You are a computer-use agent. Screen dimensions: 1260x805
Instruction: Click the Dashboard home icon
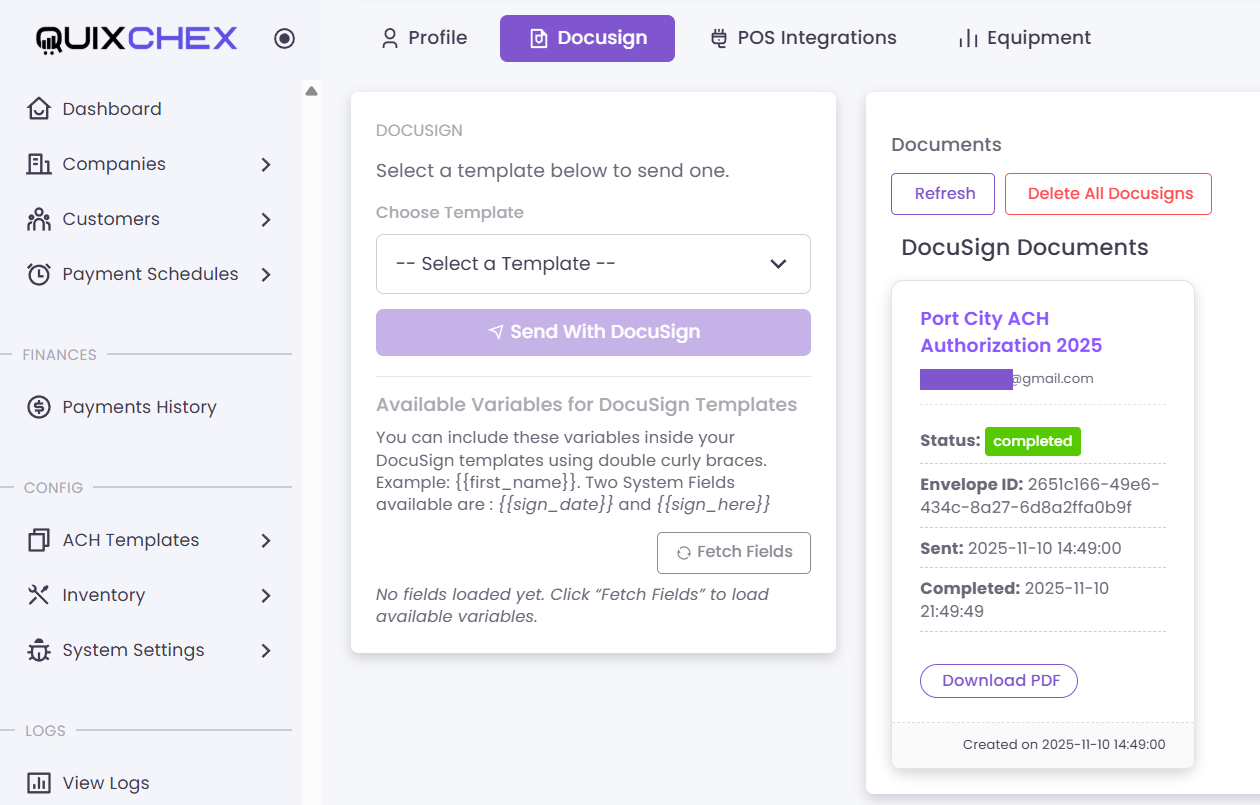coord(38,109)
